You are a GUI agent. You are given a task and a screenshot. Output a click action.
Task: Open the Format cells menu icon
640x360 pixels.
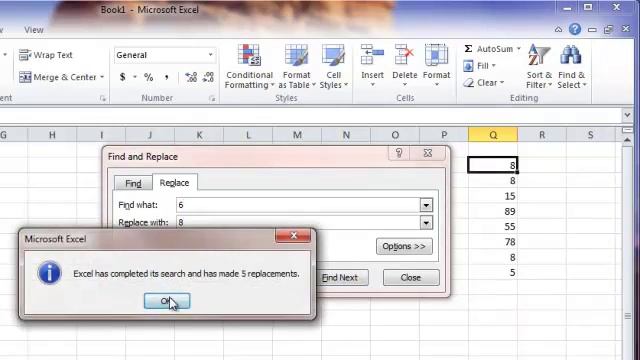click(x=436, y=55)
